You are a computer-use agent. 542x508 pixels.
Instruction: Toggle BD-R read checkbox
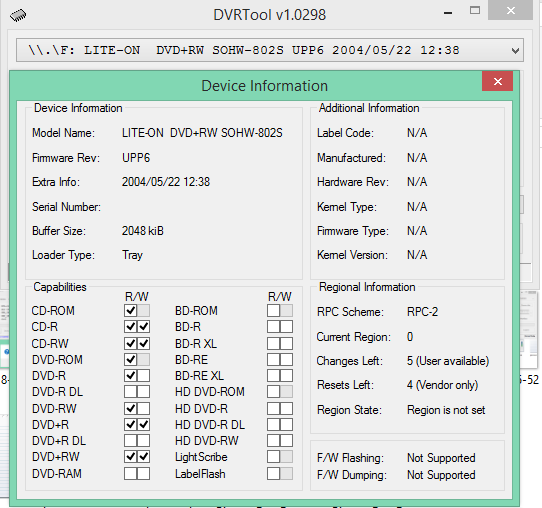point(273,327)
